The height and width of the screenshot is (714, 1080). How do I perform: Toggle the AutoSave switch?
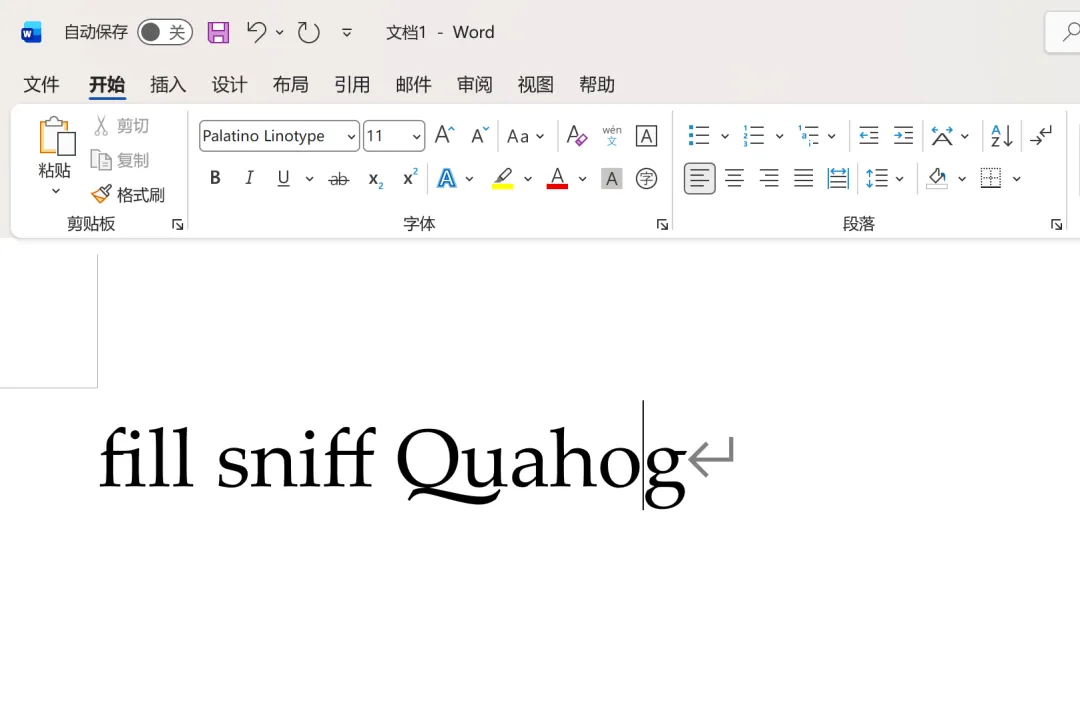point(165,32)
